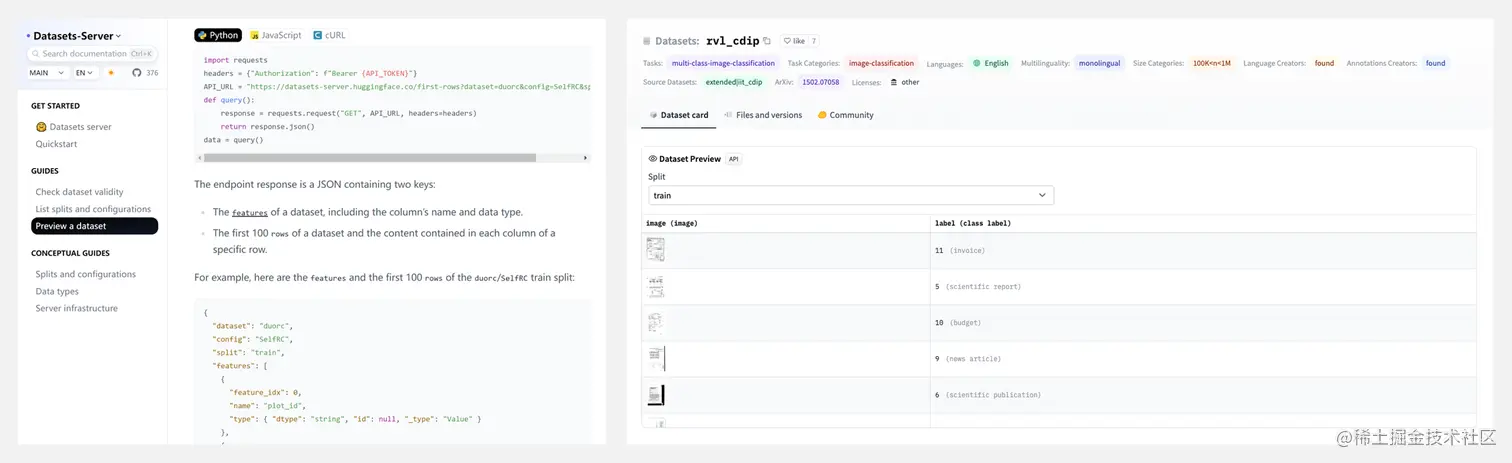Click the multi-class-image-classification task tag
Screen dimensions: 1512x463
coord(723,63)
